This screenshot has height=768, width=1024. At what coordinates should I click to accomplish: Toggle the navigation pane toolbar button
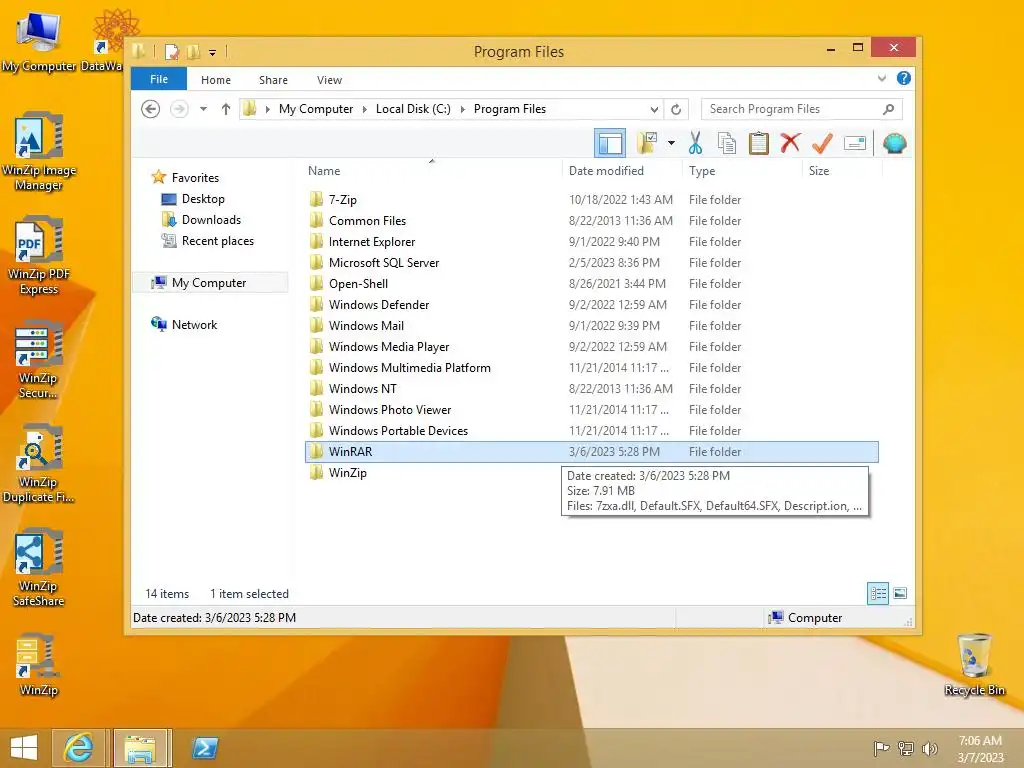(x=610, y=143)
